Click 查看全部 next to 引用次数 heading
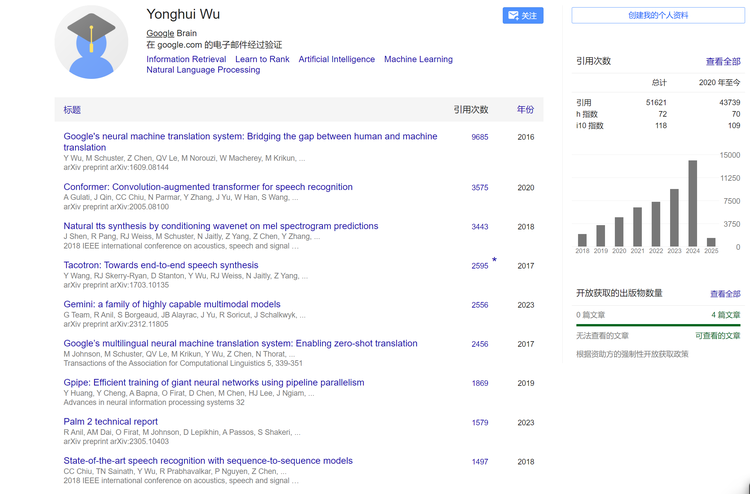The width and height of the screenshot is (750, 494). pyautogui.click(x=723, y=61)
